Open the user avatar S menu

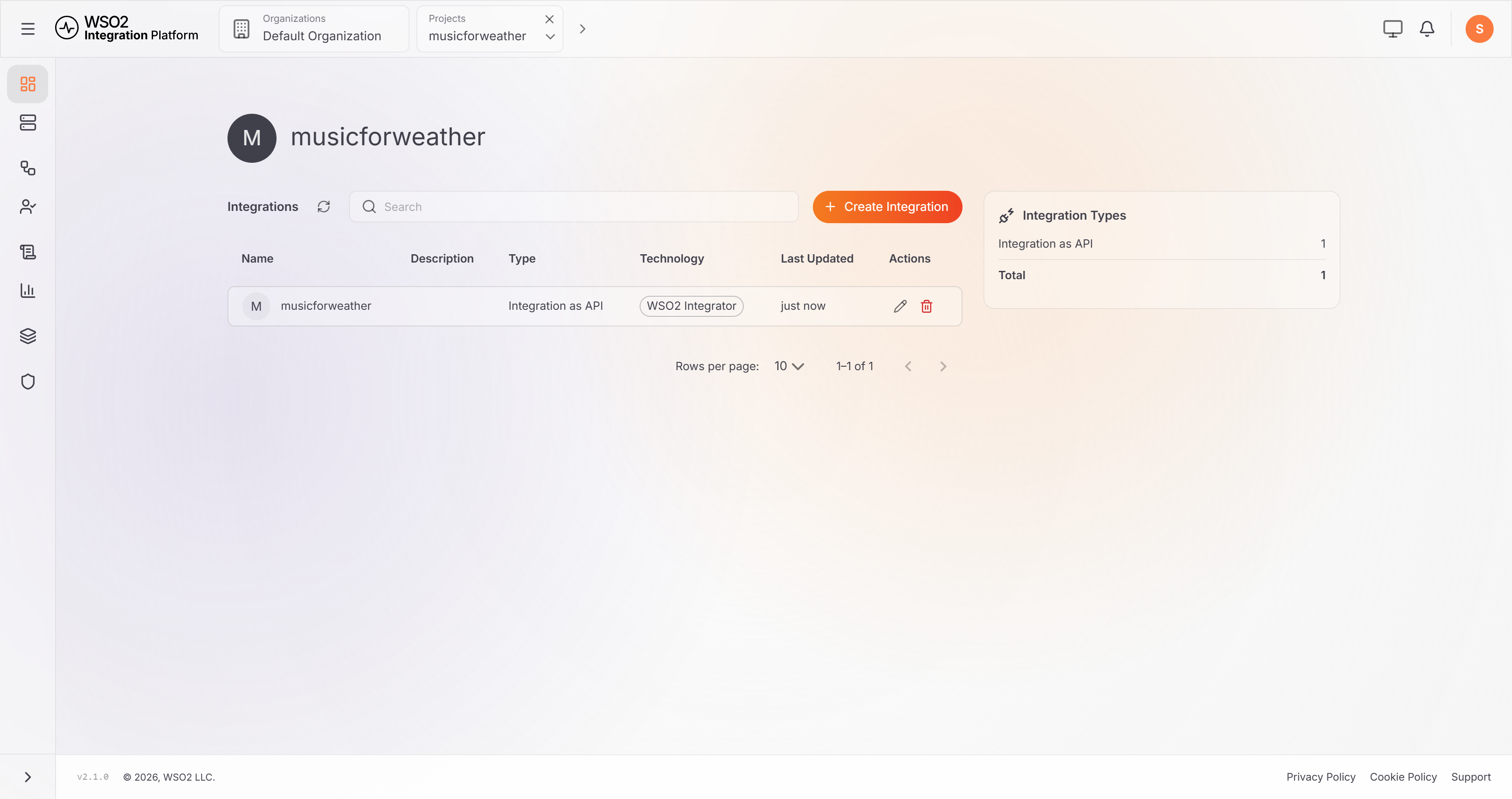tap(1479, 29)
